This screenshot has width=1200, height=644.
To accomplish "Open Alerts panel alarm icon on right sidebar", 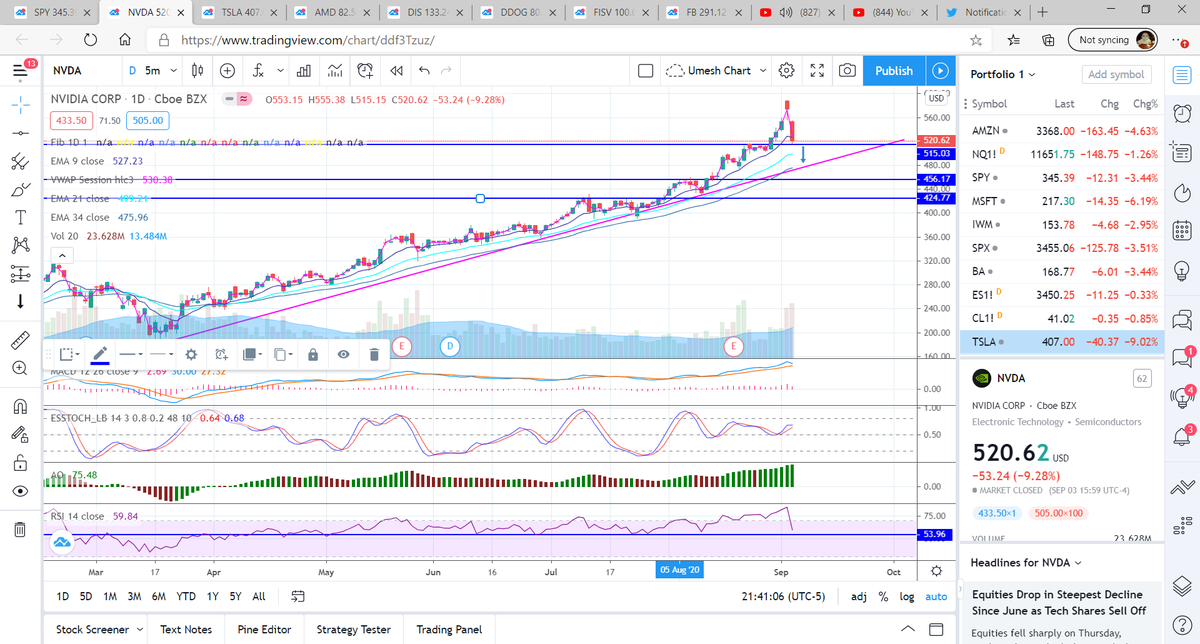I will [1181, 112].
